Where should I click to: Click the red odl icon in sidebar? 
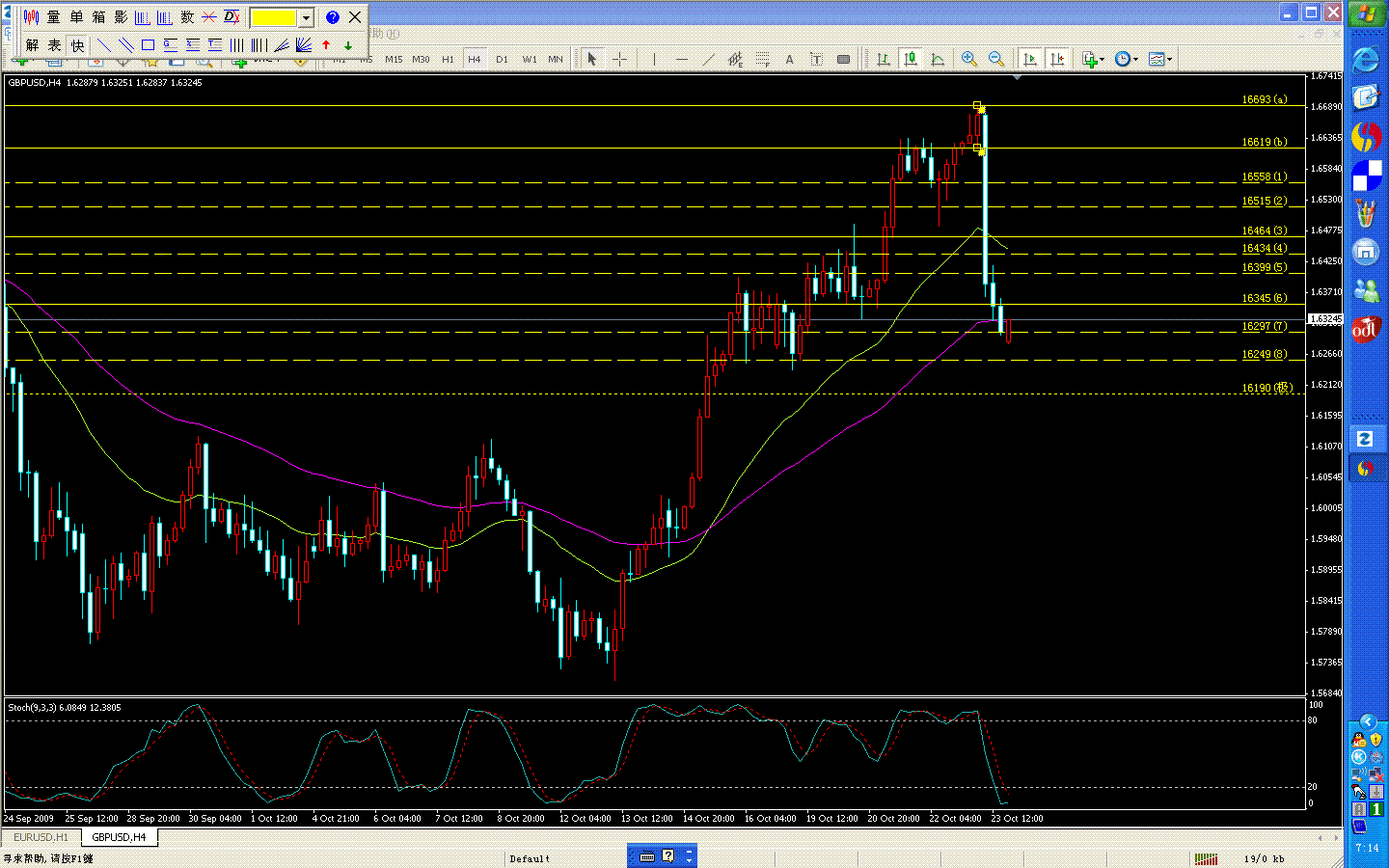coord(1366,329)
